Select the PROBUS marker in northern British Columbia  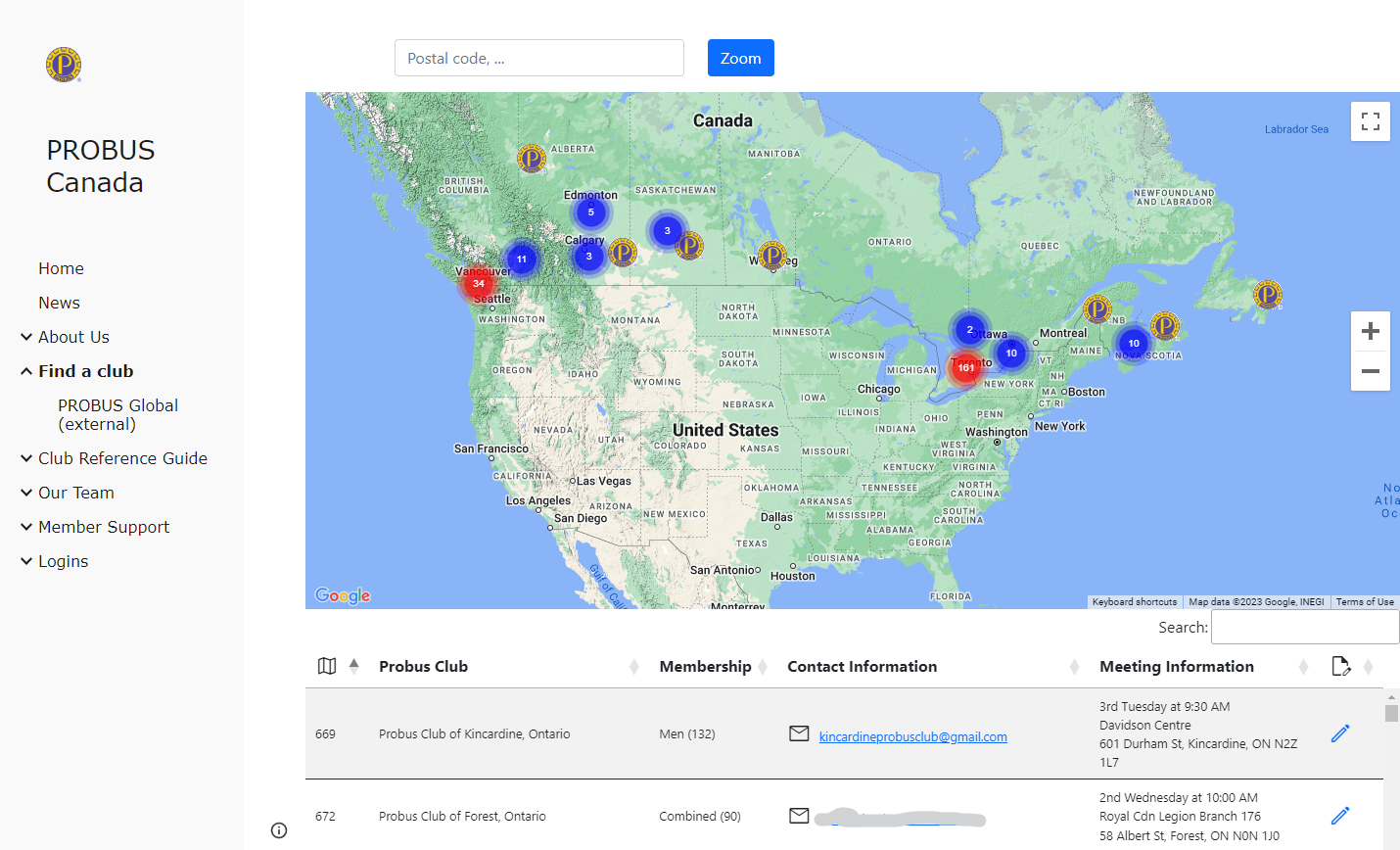(532, 158)
